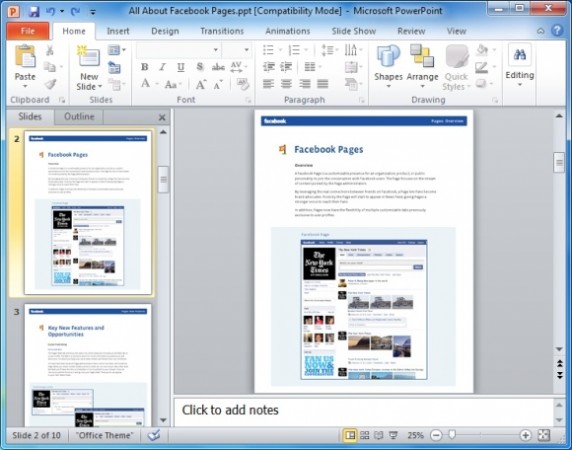Click the zoom slider handle
572x450 pixels.
point(452,434)
